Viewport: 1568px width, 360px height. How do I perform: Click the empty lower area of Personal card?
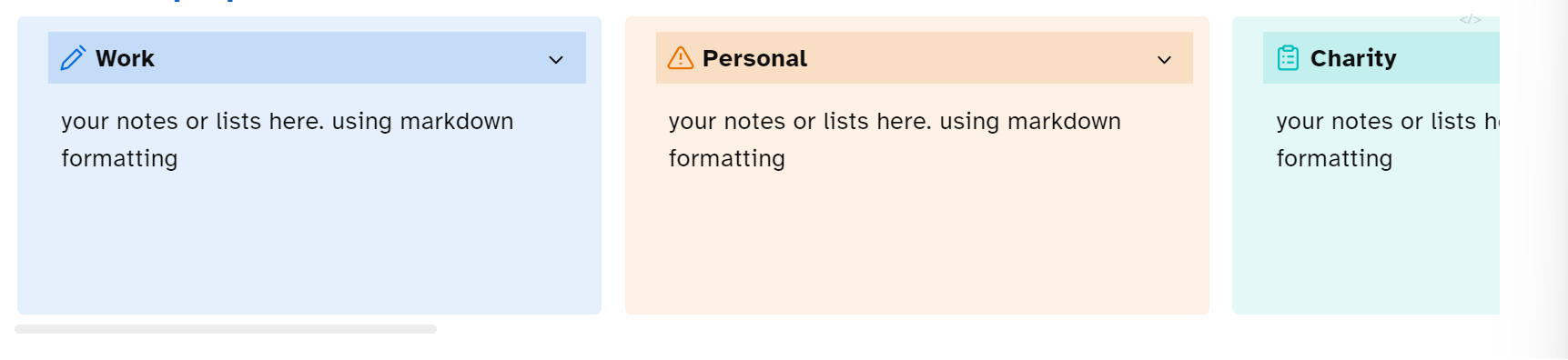point(917,245)
